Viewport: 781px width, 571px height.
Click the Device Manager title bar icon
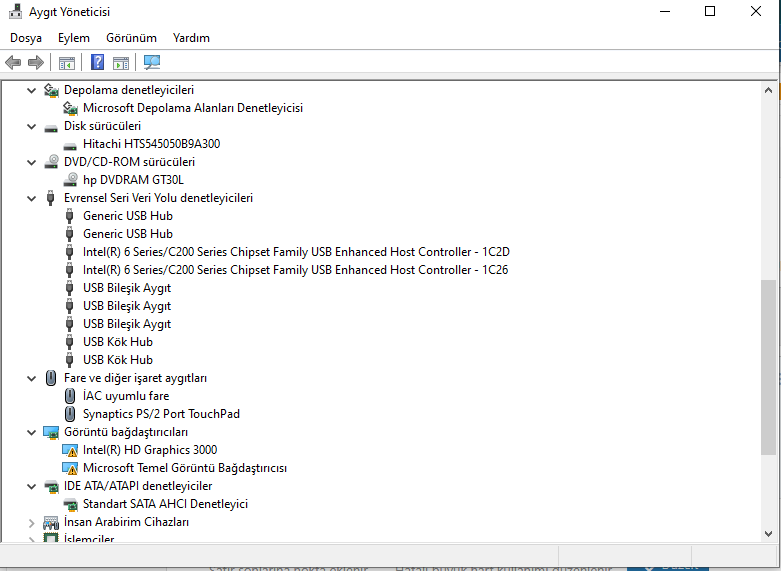coord(15,11)
